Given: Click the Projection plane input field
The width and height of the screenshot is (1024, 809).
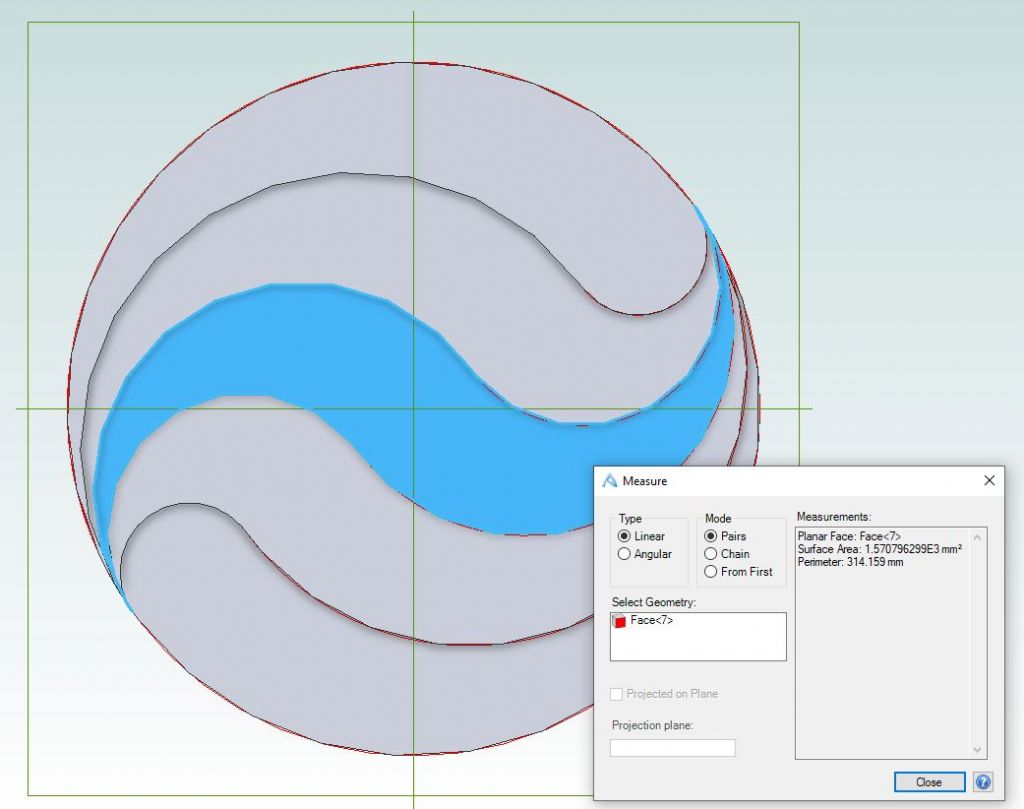Looking at the screenshot, I should point(673,748).
